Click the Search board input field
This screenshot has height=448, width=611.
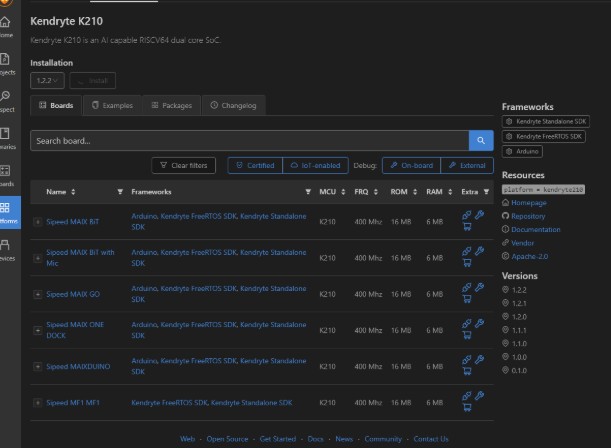click(249, 141)
